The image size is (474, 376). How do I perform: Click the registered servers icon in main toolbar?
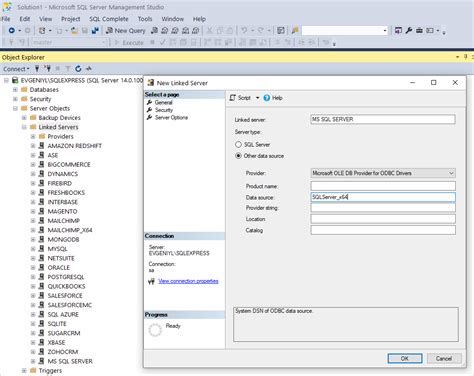(398, 30)
